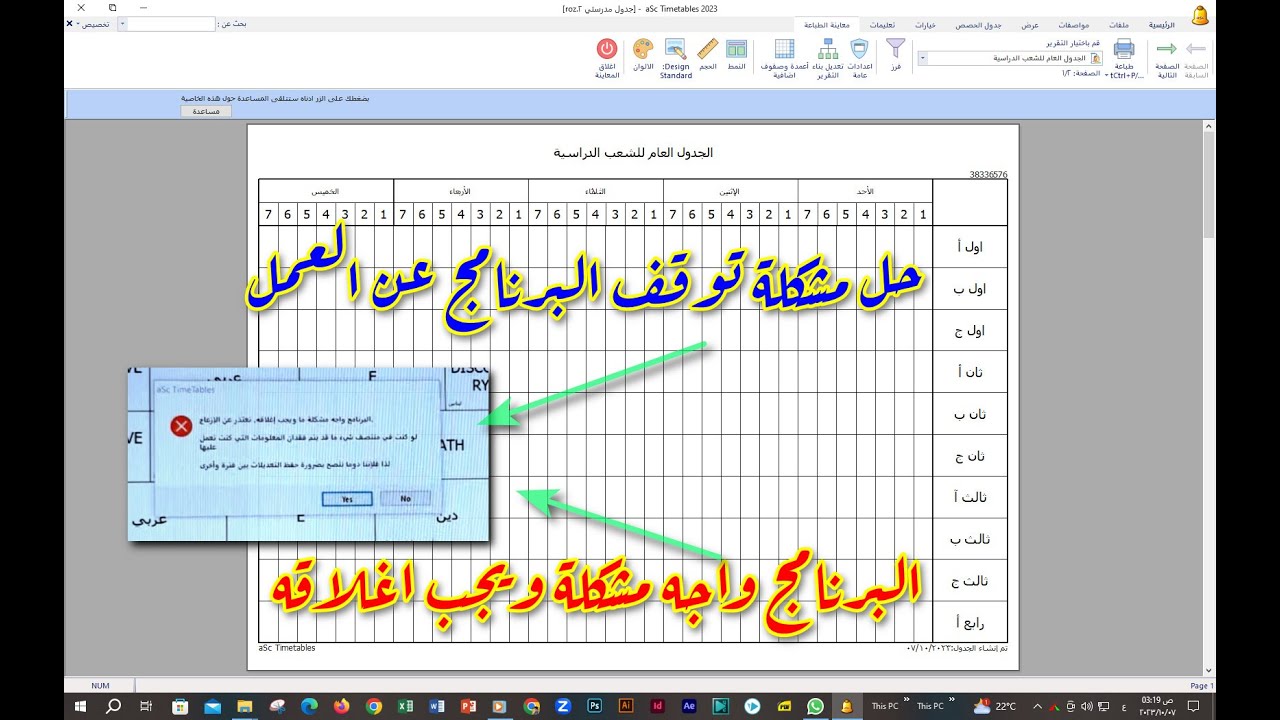The height and width of the screenshot is (720, 1280).
Task: Click the الإثنين day header
Action: tap(730, 190)
